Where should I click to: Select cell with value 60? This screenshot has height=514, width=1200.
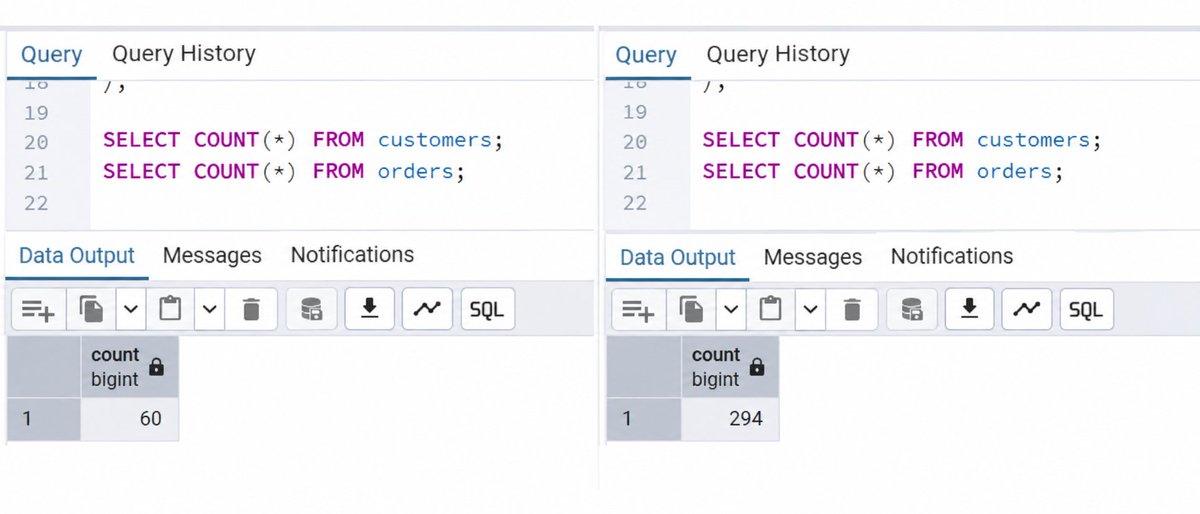tap(129, 419)
